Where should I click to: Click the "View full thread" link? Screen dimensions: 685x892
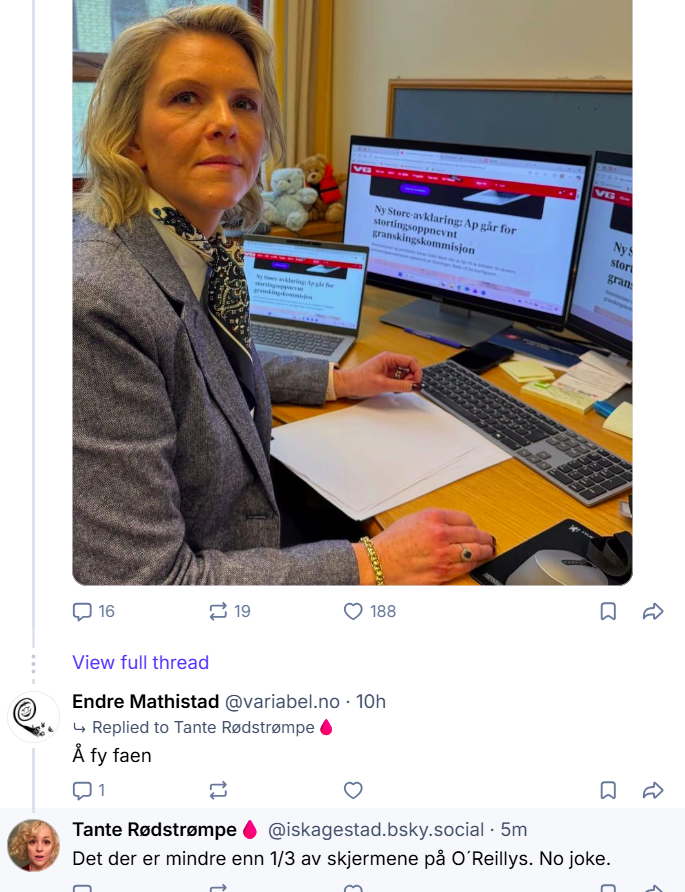[140, 662]
